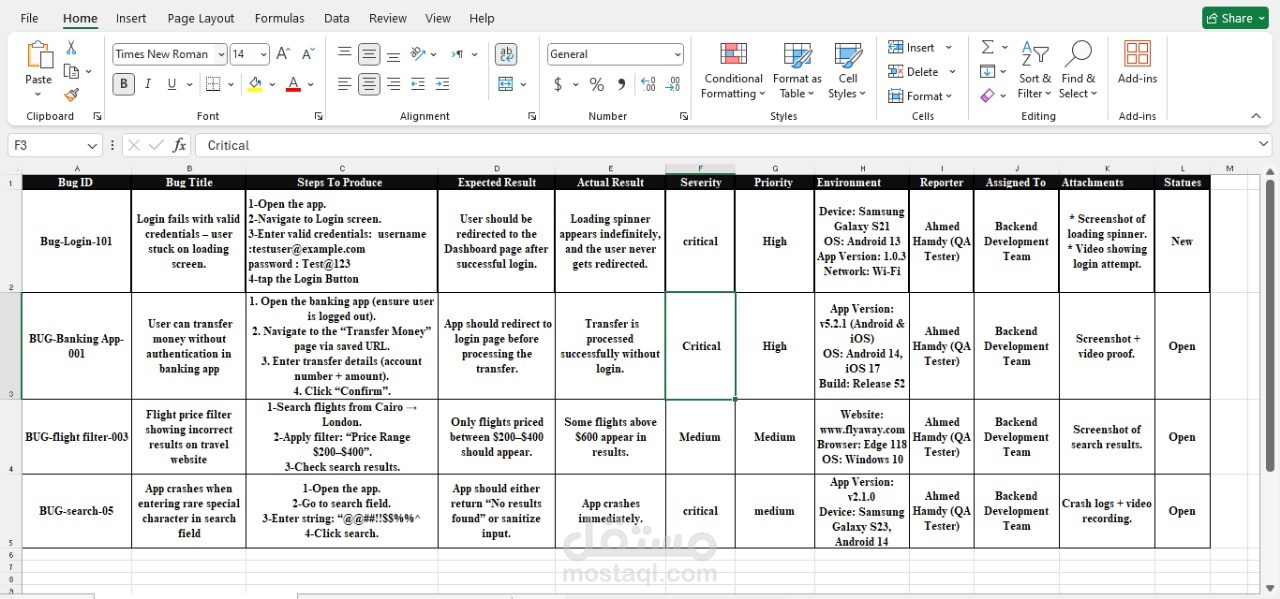Expand the font size dropdown

pyautogui.click(x=263, y=54)
